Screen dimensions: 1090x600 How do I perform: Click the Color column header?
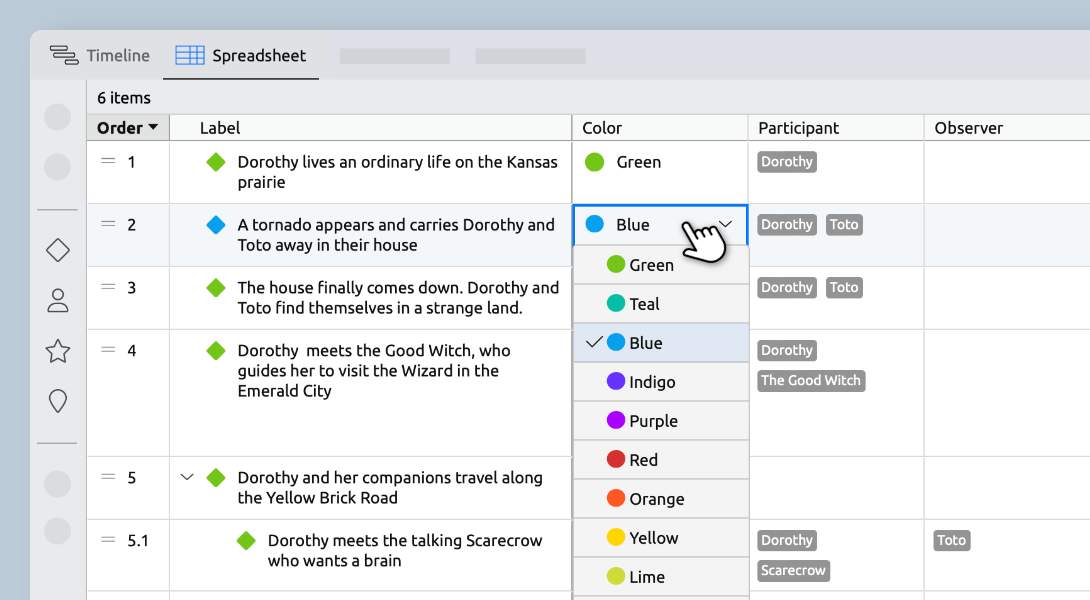(660, 128)
